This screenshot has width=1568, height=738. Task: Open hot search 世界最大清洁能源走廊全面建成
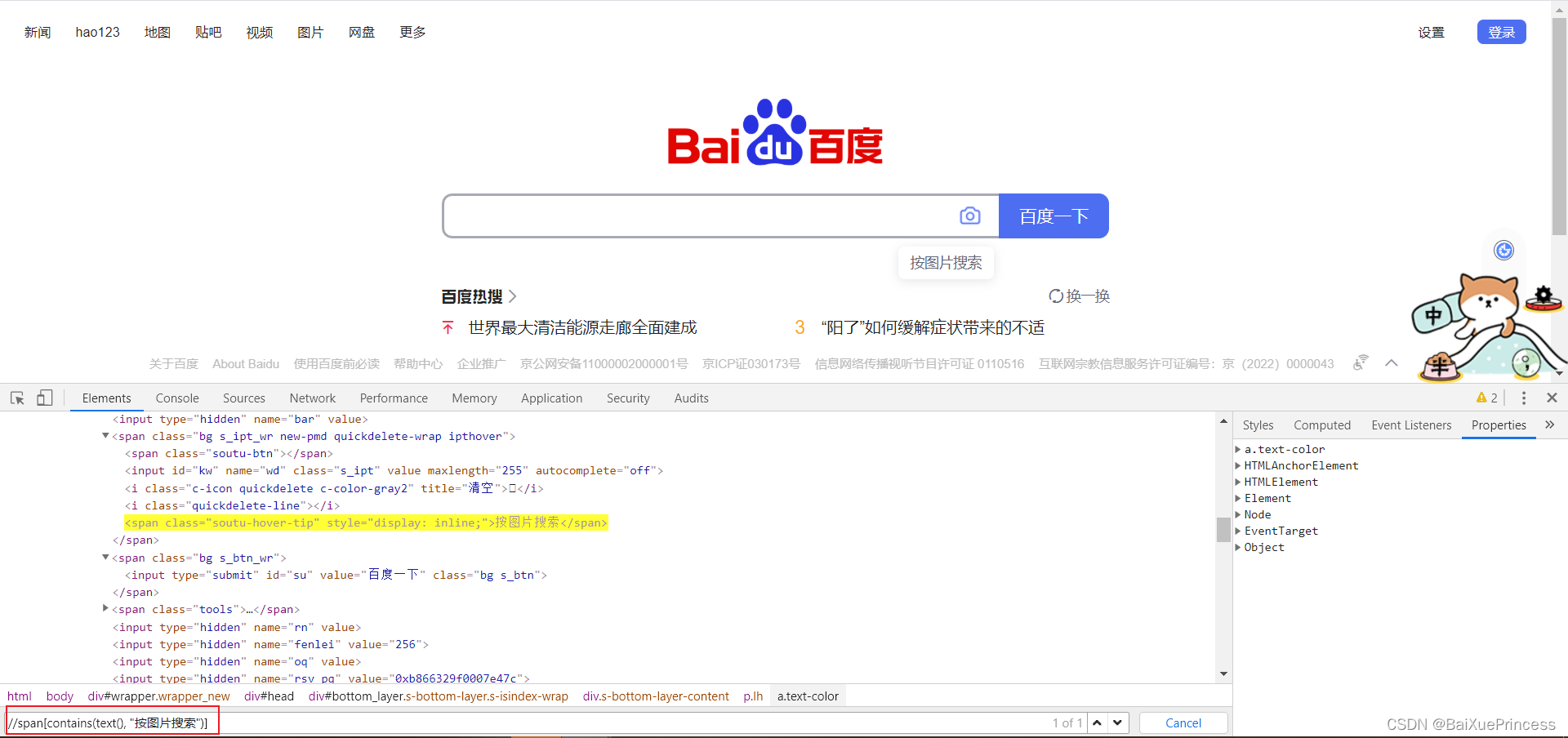(x=582, y=327)
